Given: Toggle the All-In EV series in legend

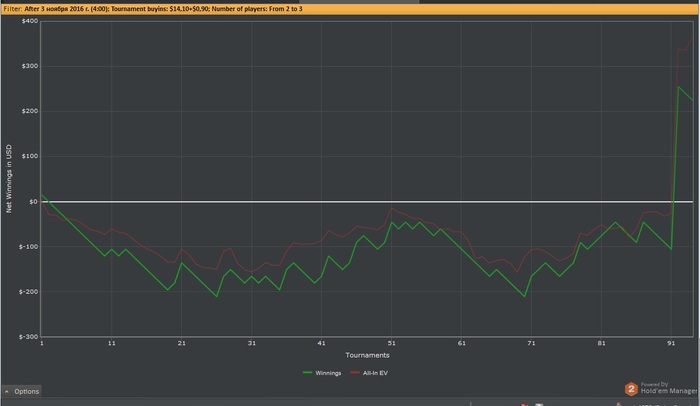Looking at the screenshot, I should 369,373.
